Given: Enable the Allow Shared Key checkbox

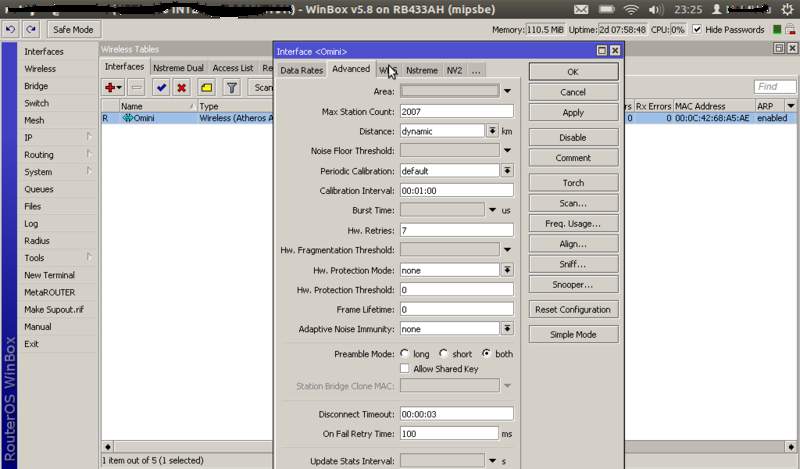Looking at the screenshot, I should pyautogui.click(x=405, y=368).
